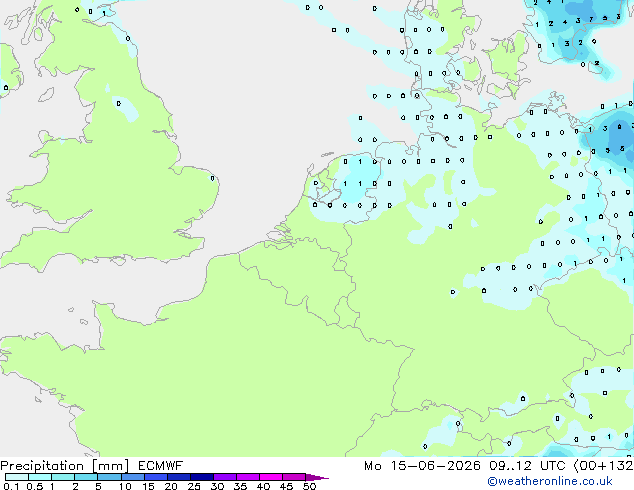Image resolution: width=634 pixels, height=490 pixels.
Task: Click the "09..12 UTC" time text
Action: pos(527,466)
